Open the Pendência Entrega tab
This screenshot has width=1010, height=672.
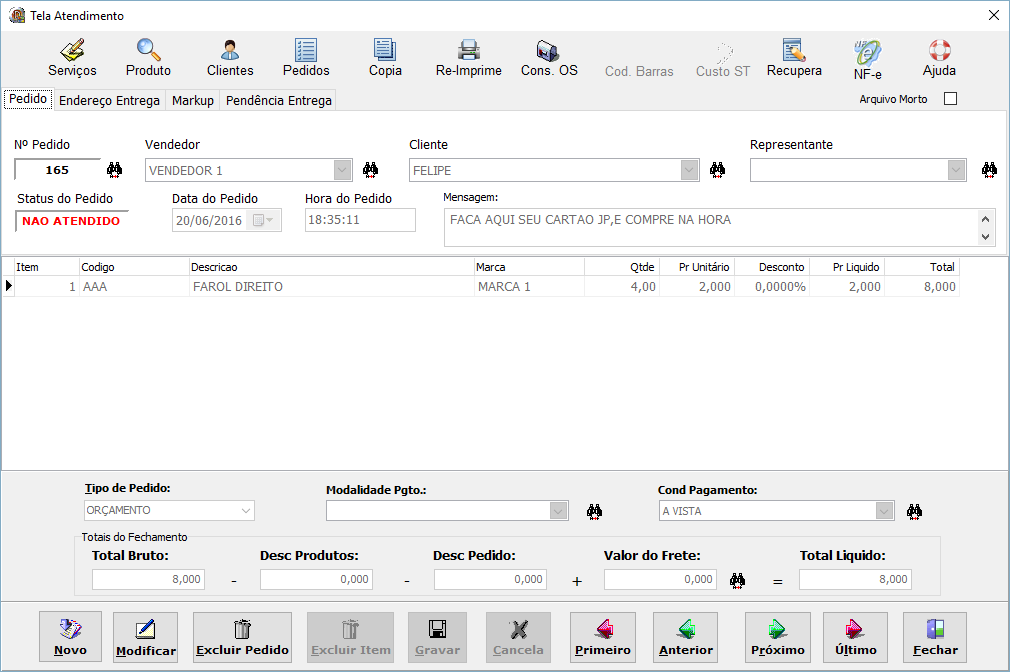278,101
